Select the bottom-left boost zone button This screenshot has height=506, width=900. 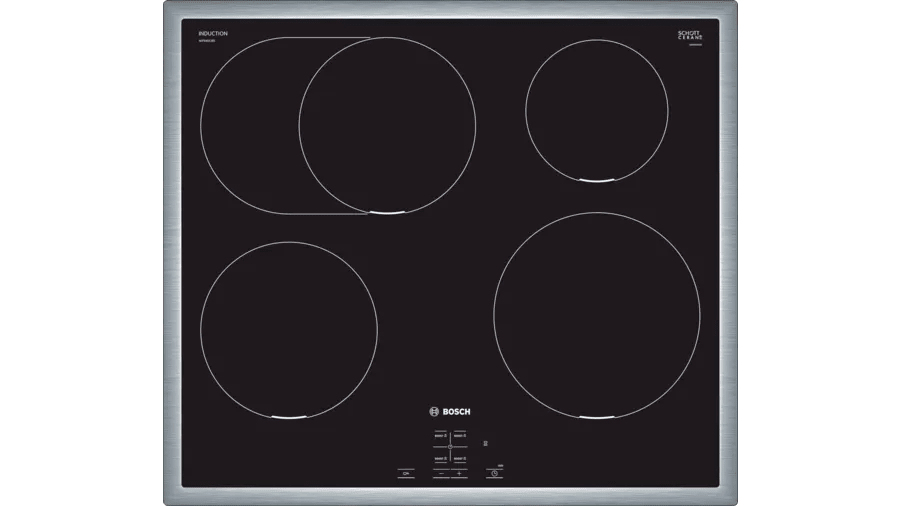(441, 458)
